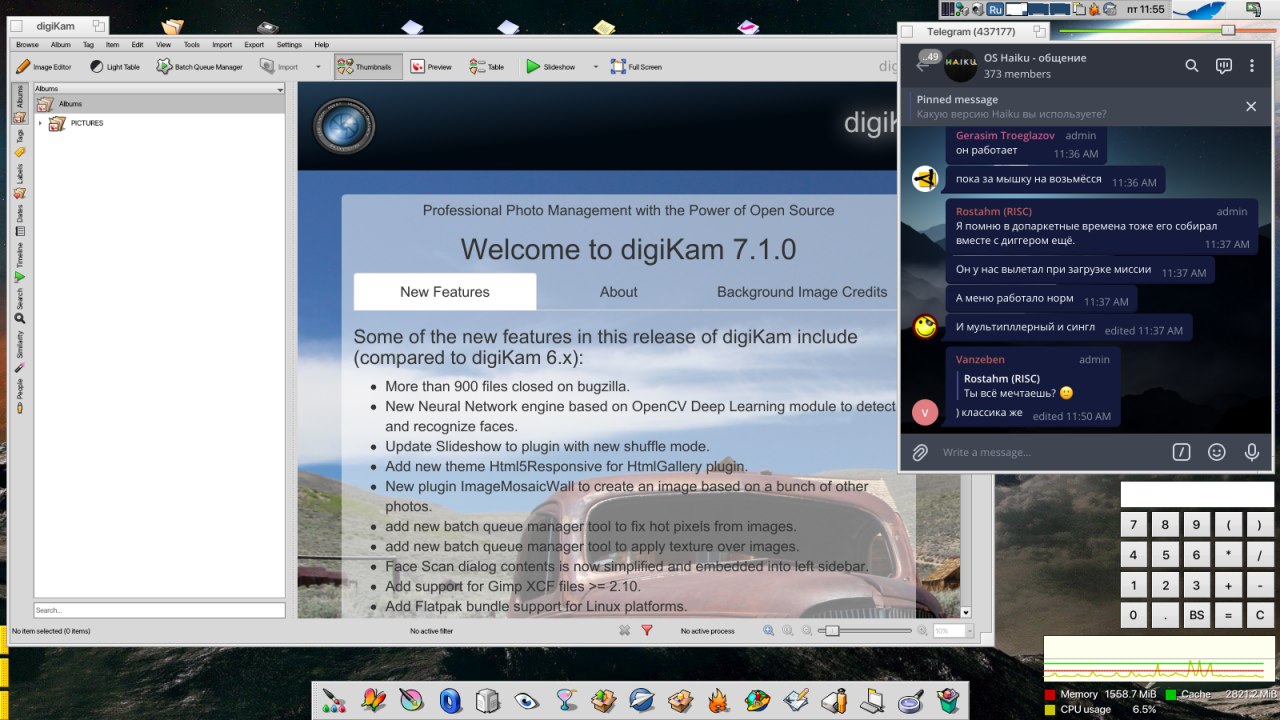Open the Telegram three-dot menu
The image size is (1280, 720).
pos(1252,66)
